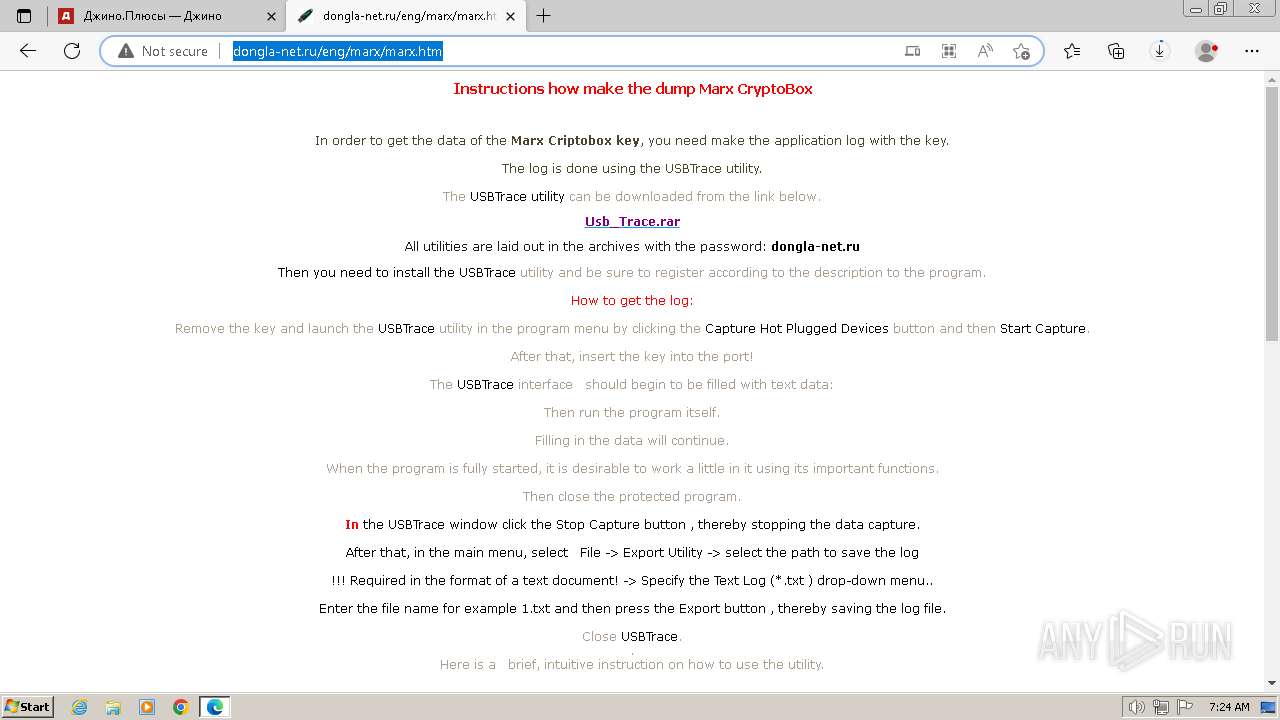This screenshot has height=720, width=1280.
Task: Click the vertical scrollbar thumb
Action: pos(1272,215)
